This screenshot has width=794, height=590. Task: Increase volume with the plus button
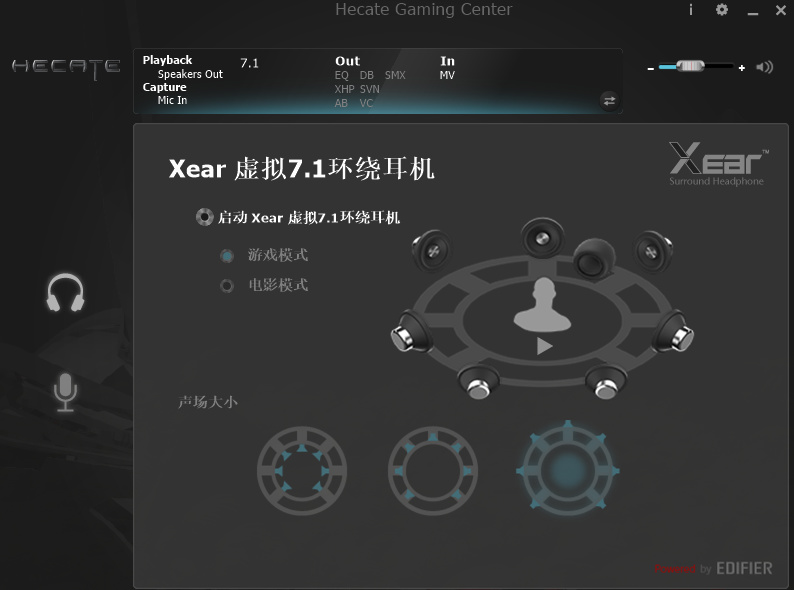click(x=742, y=67)
